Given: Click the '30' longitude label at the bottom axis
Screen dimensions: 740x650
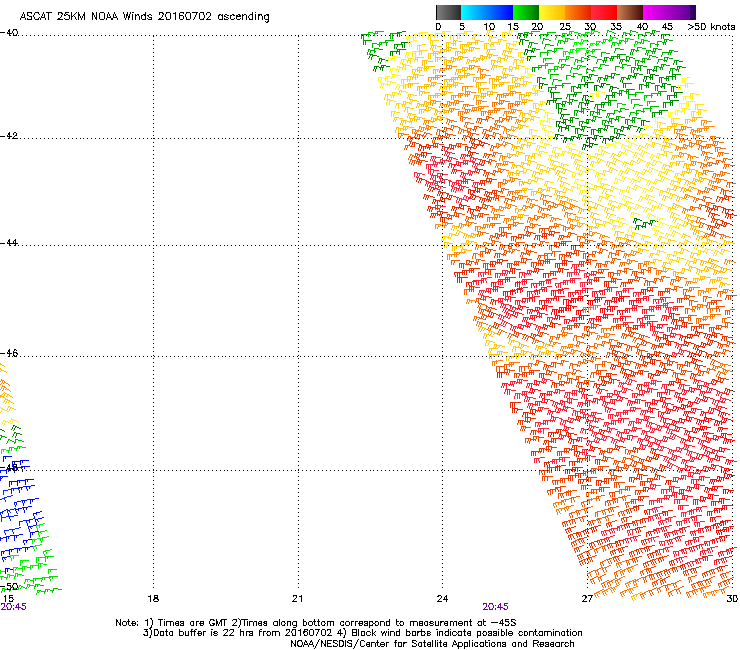Looking at the screenshot, I should point(732,599).
